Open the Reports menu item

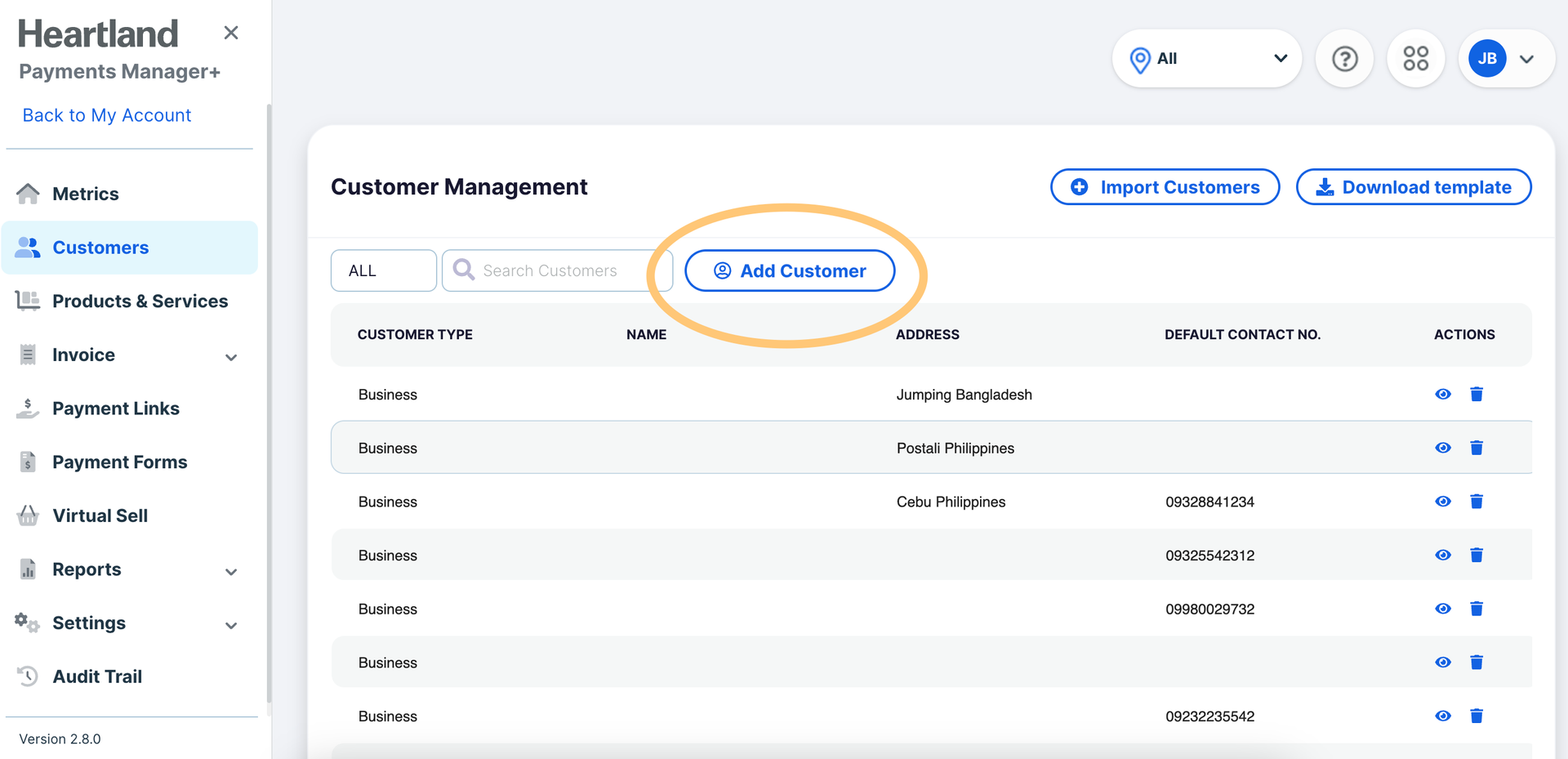(87, 569)
